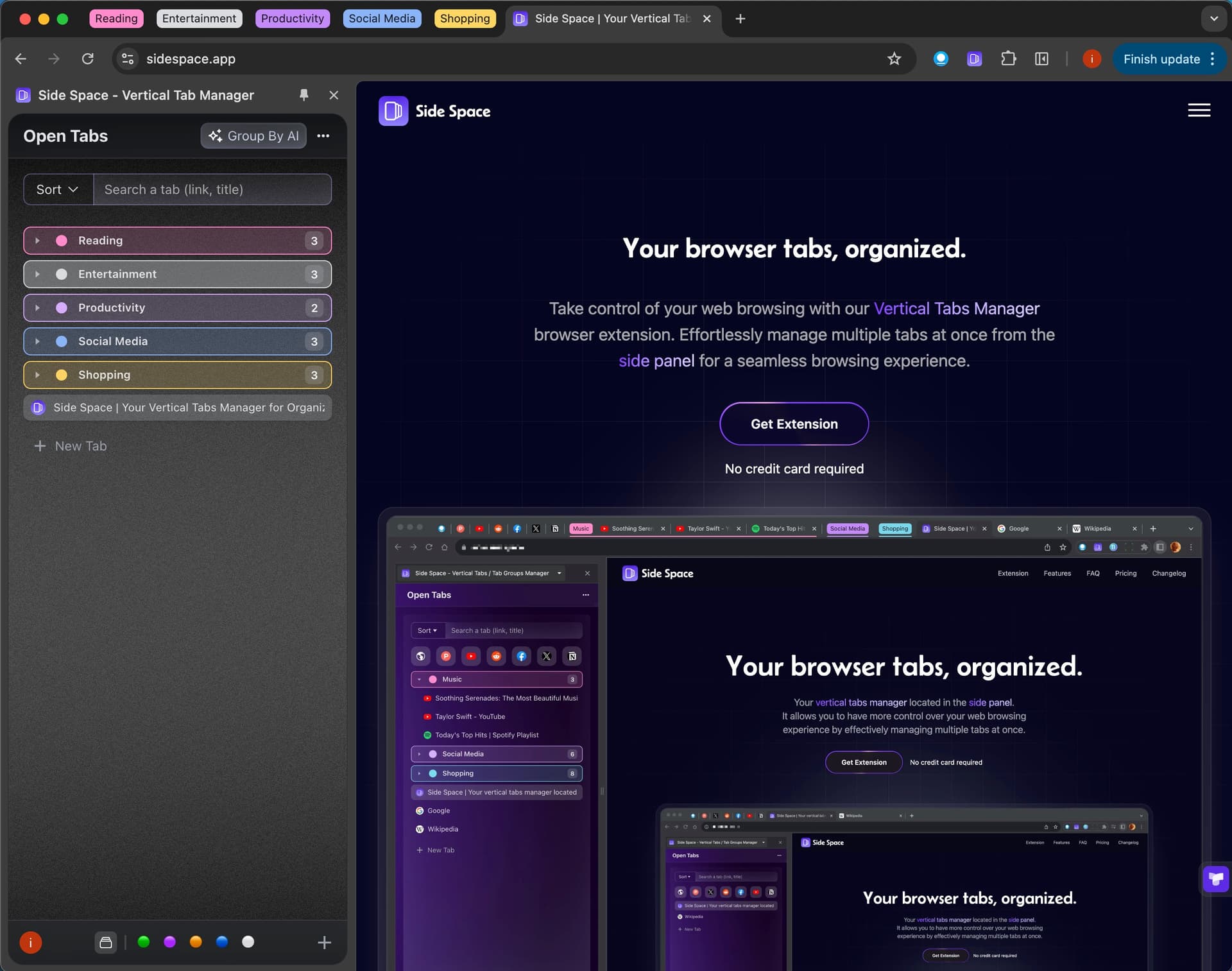1232x971 pixels.
Task: Add a new space with the plus icon
Action: pyautogui.click(x=324, y=942)
